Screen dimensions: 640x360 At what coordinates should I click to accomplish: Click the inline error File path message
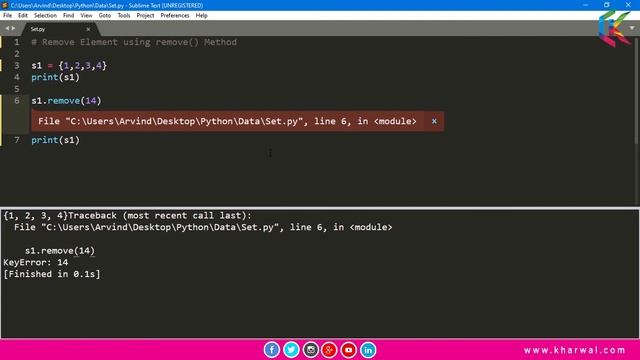click(x=227, y=121)
